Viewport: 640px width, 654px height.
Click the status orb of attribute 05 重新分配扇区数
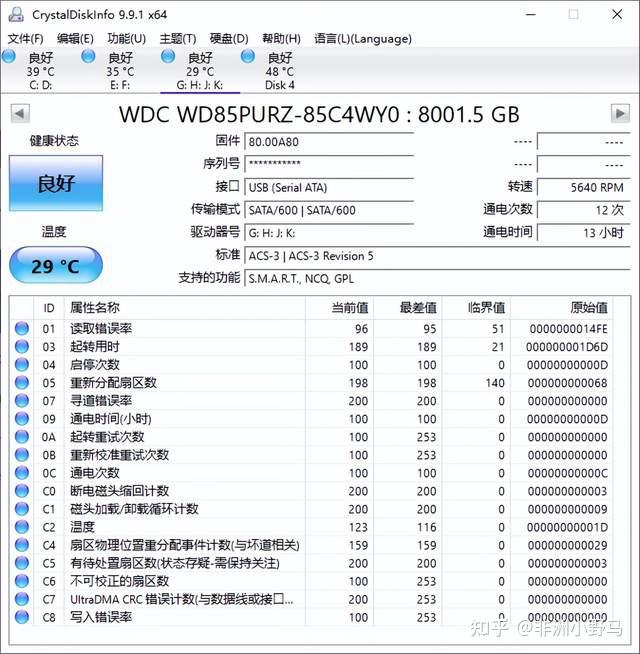(22, 382)
